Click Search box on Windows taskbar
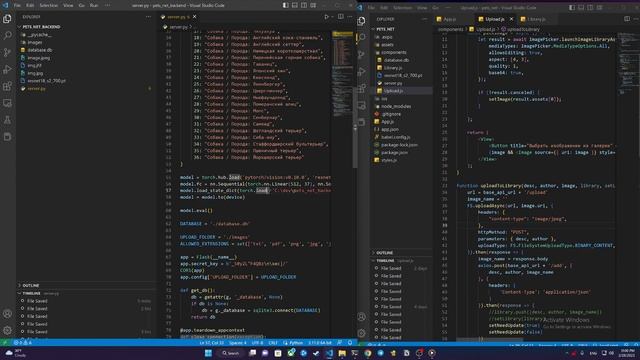The width and height of the screenshot is (640, 360). point(231,353)
